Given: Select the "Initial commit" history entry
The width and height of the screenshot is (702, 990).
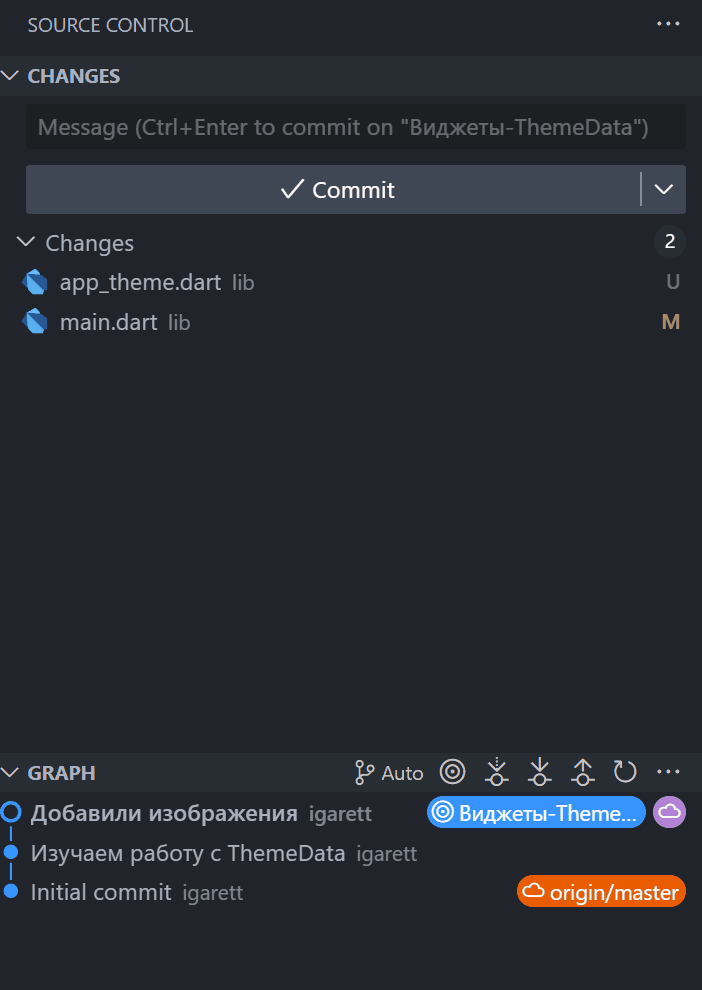Looking at the screenshot, I should tap(101, 892).
